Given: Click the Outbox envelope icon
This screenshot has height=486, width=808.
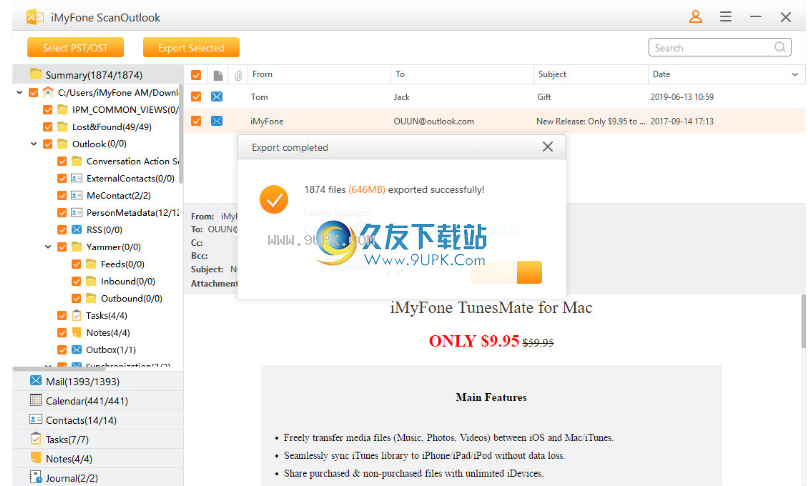Looking at the screenshot, I should tap(77, 349).
